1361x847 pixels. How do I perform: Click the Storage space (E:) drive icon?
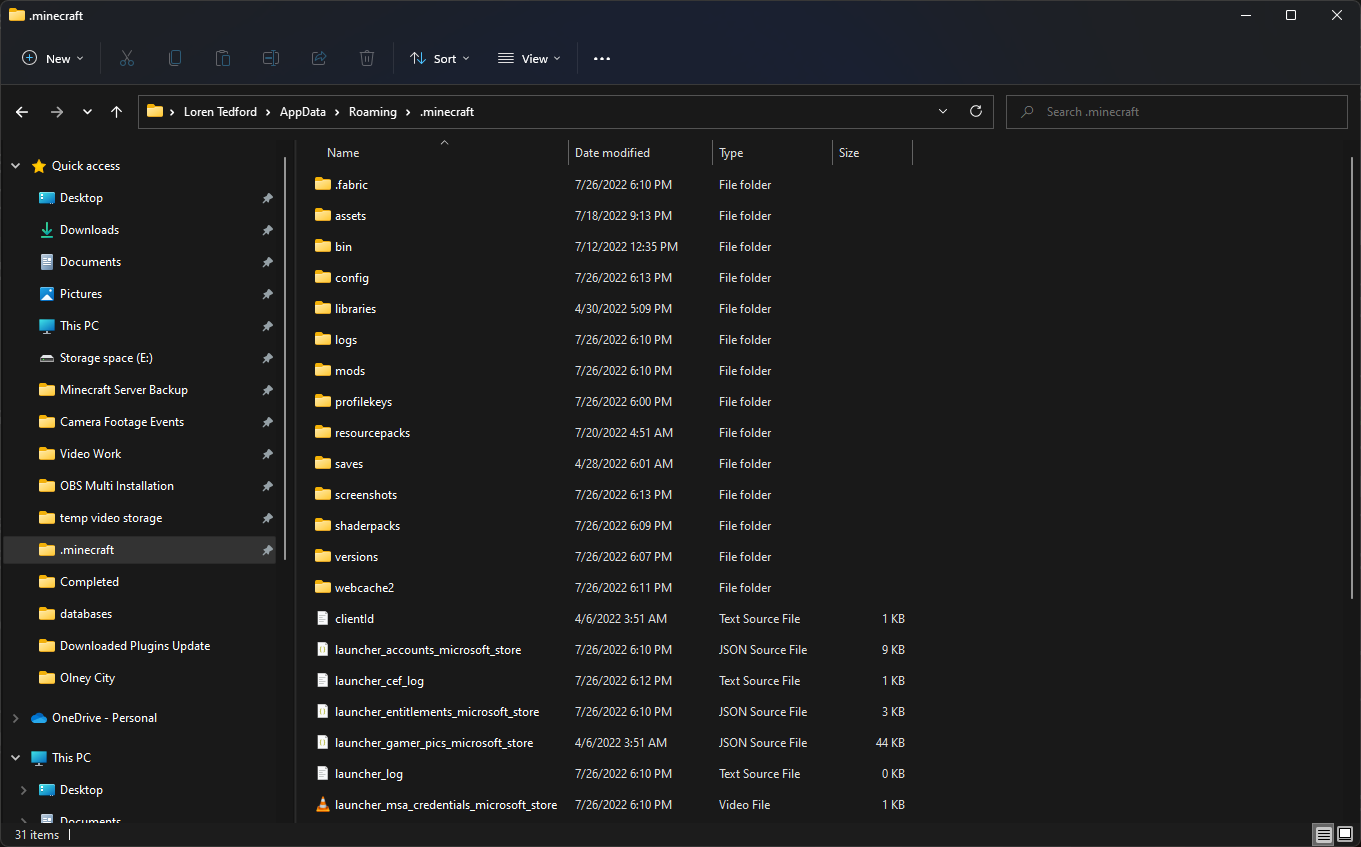46,358
